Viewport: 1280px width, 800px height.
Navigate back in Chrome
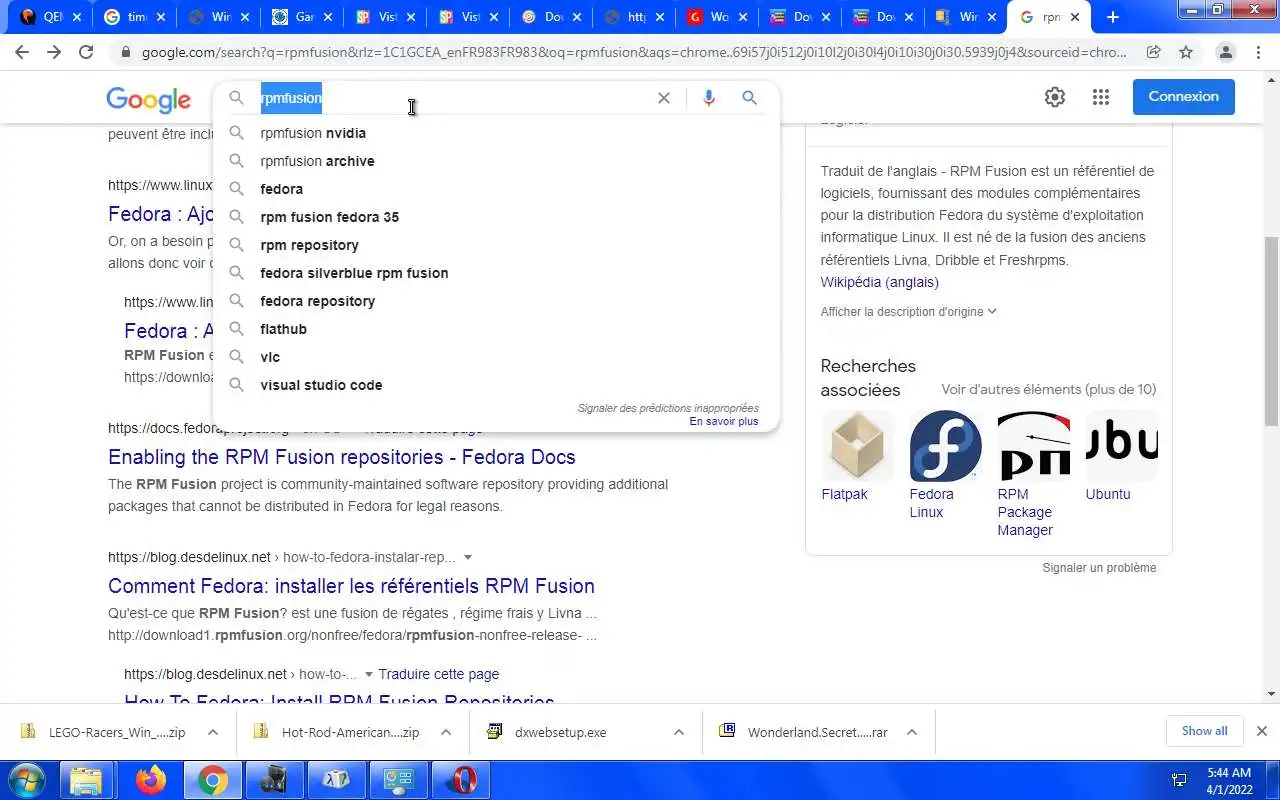(x=22, y=53)
